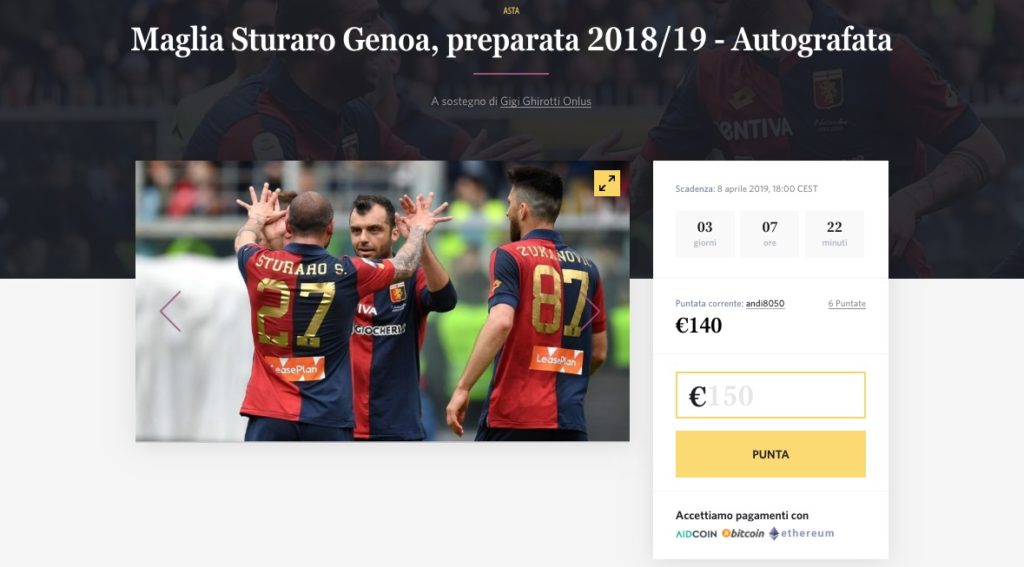Viewport: 1024px width, 567px height.
Task: Click the bitcoin payment logo
Action: [x=743, y=533]
